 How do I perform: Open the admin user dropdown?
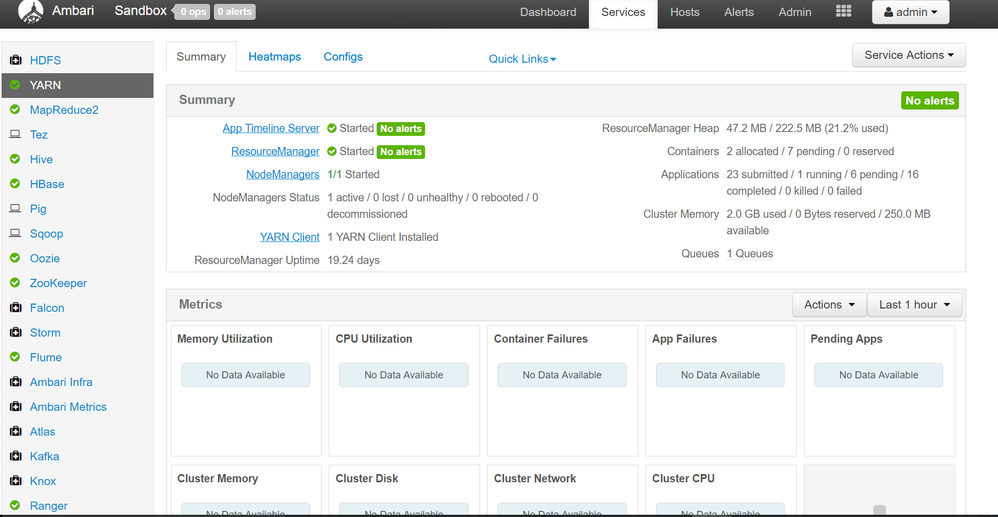[x=910, y=12]
